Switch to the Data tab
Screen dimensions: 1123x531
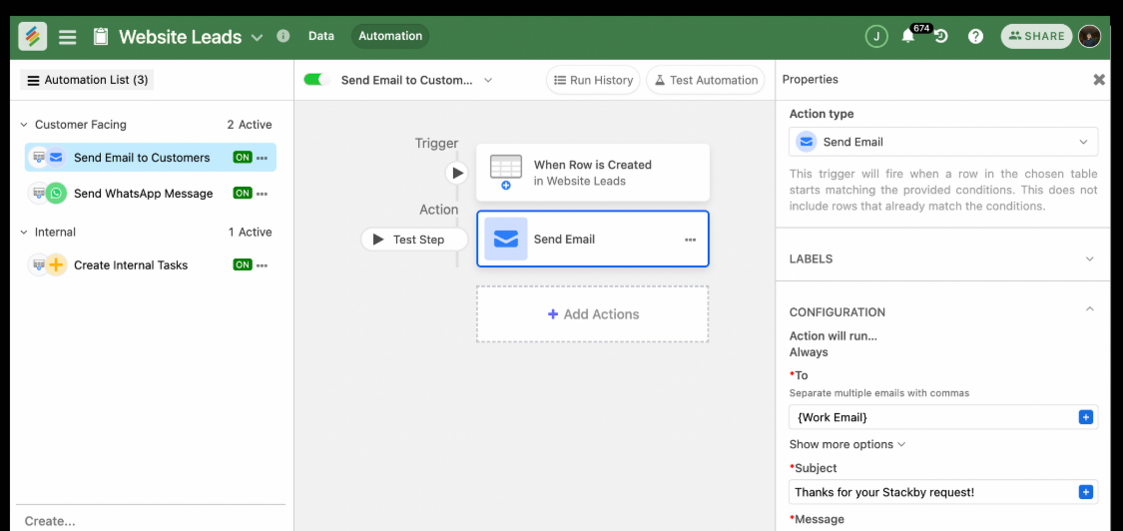click(321, 36)
